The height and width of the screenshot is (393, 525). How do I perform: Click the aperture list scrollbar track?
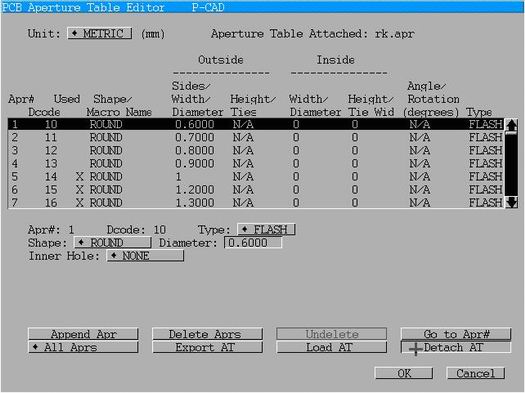tap(511, 164)
